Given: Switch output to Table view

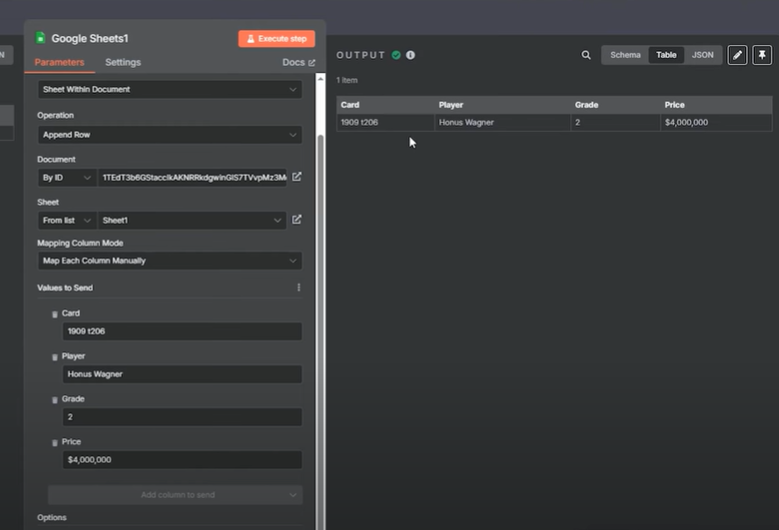Looking at the screenshot, I should pyautogui.click(x=666, y=55).
